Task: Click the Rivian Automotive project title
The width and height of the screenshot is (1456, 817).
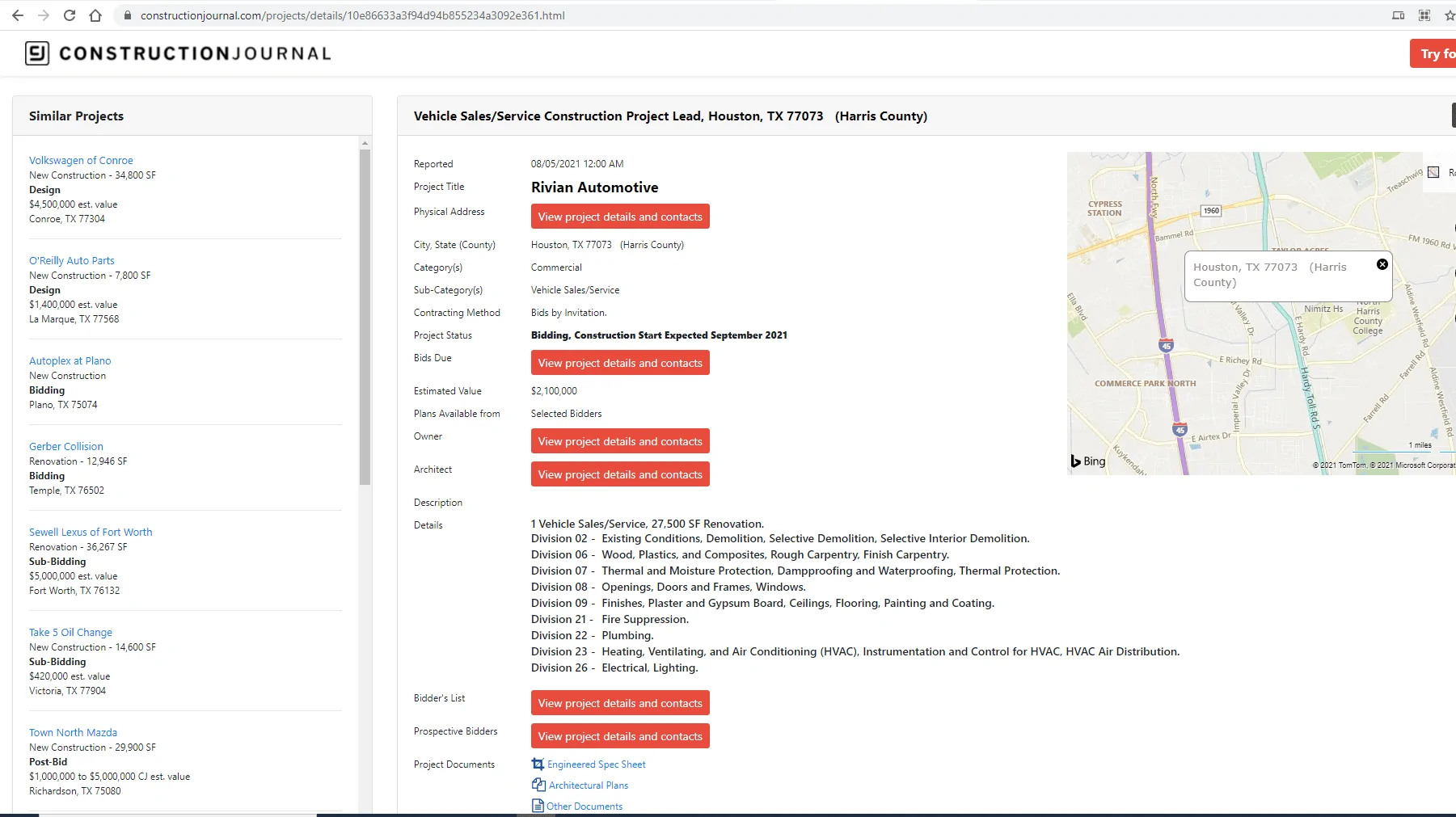Action: pos(595,187)
